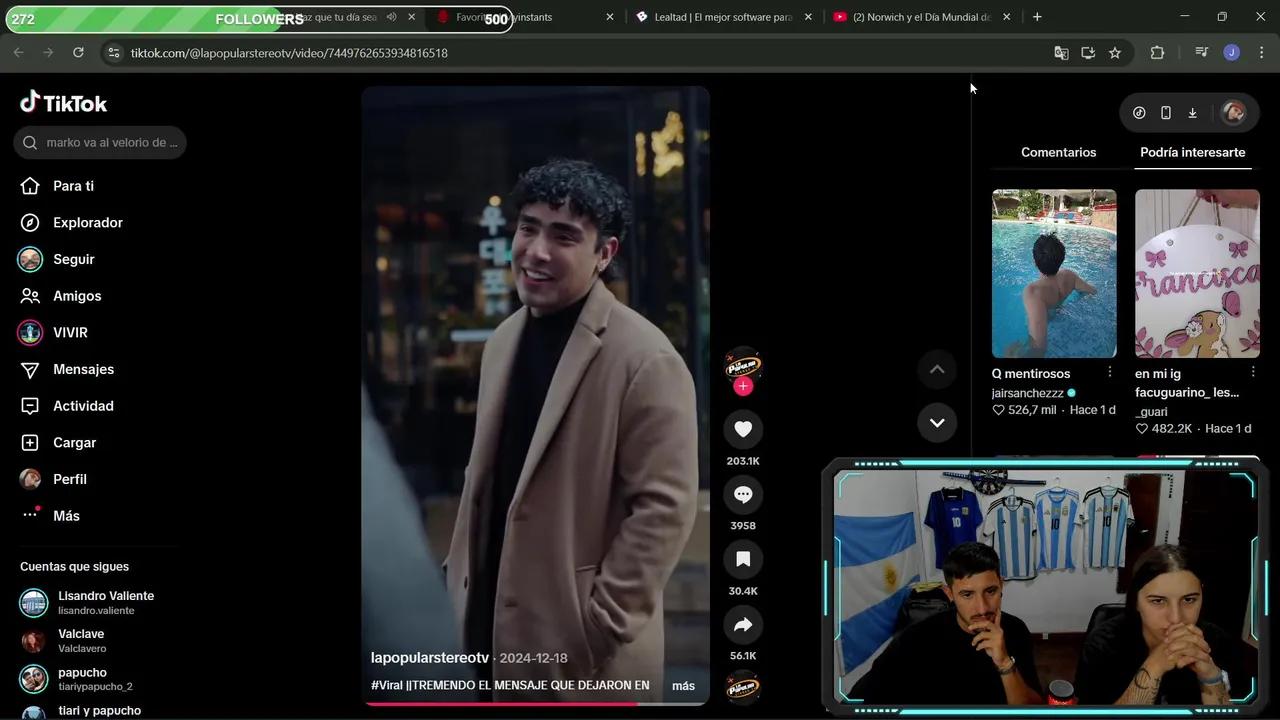The width and height of the screenshot is (1280, 720).
Task: Open the Chrome profile J avatar
Action: click(1231, 53)
